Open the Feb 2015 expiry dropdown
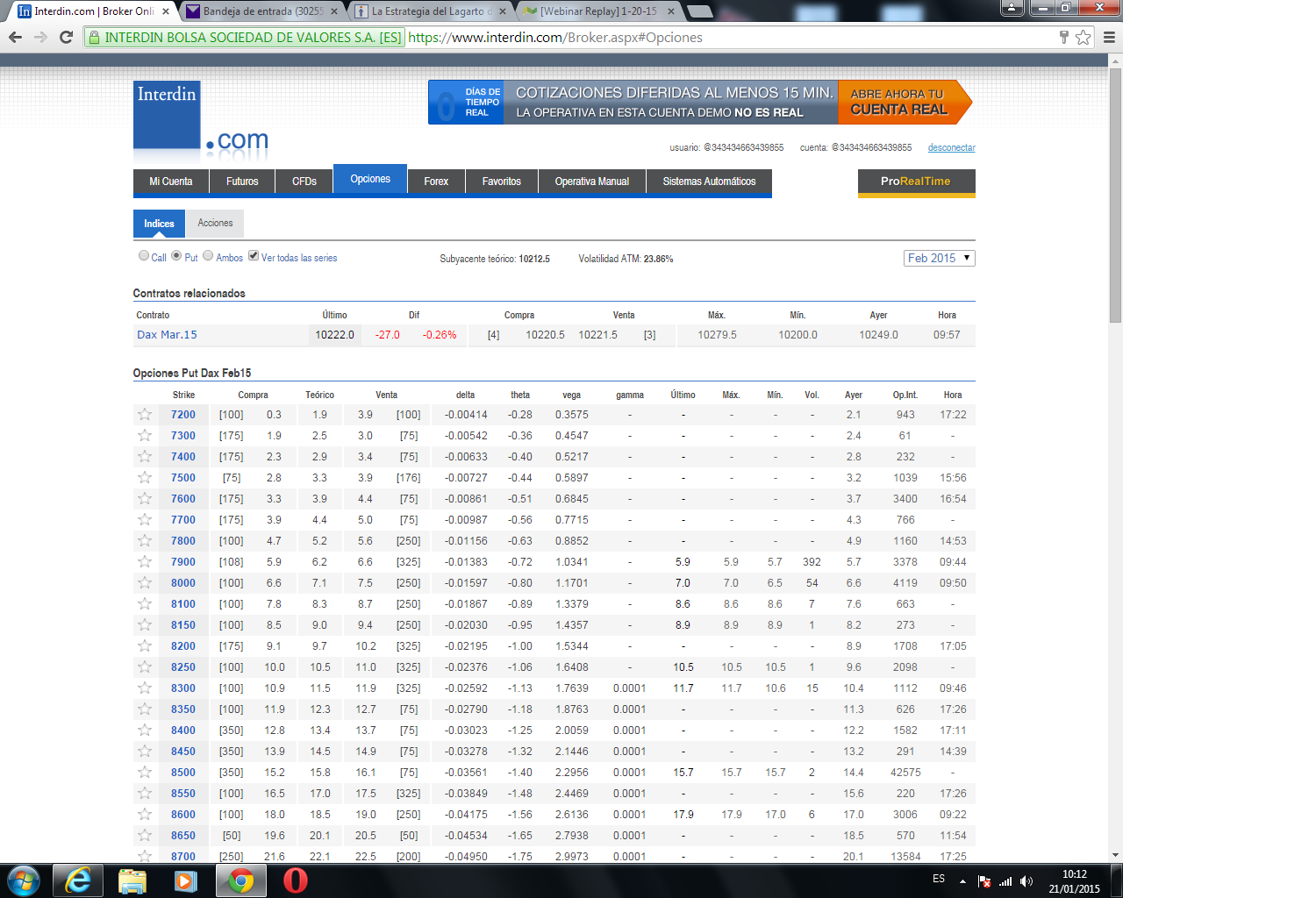The width and height of the screenshot is (1316, 898). (940, 258)
